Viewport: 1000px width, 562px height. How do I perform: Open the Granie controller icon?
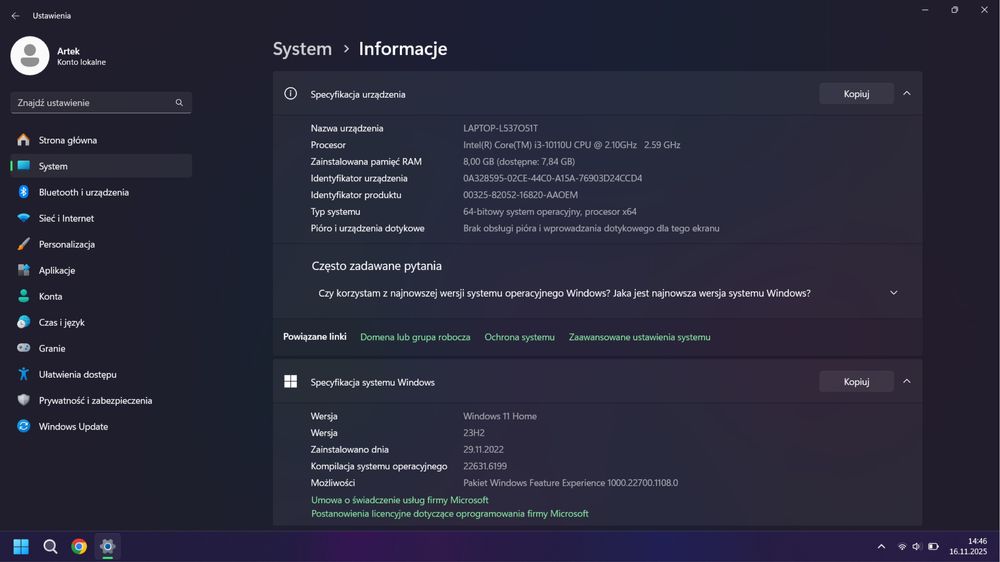click(x=24, y=348)
